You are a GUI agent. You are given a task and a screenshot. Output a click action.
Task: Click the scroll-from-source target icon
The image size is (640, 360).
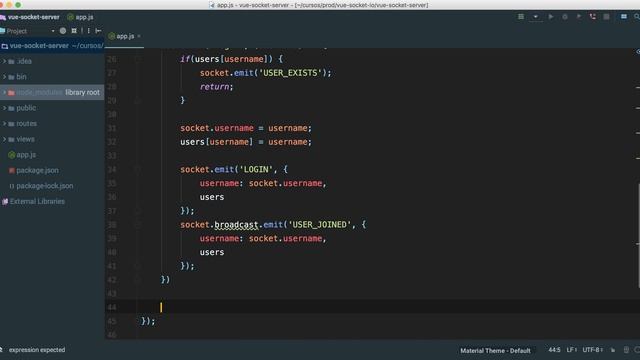pos(63,31)
